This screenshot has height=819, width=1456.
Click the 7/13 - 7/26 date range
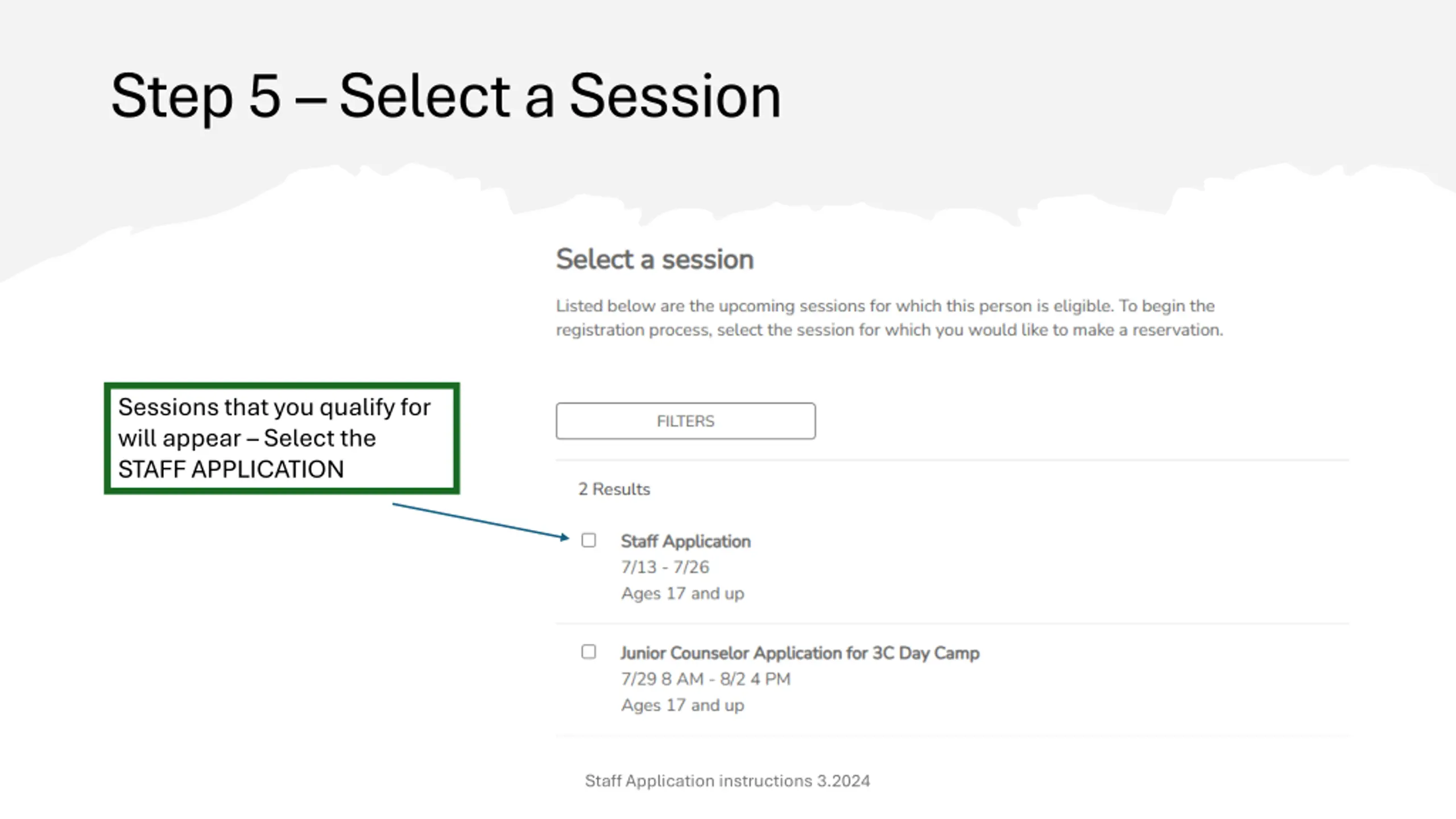[665, 567]
